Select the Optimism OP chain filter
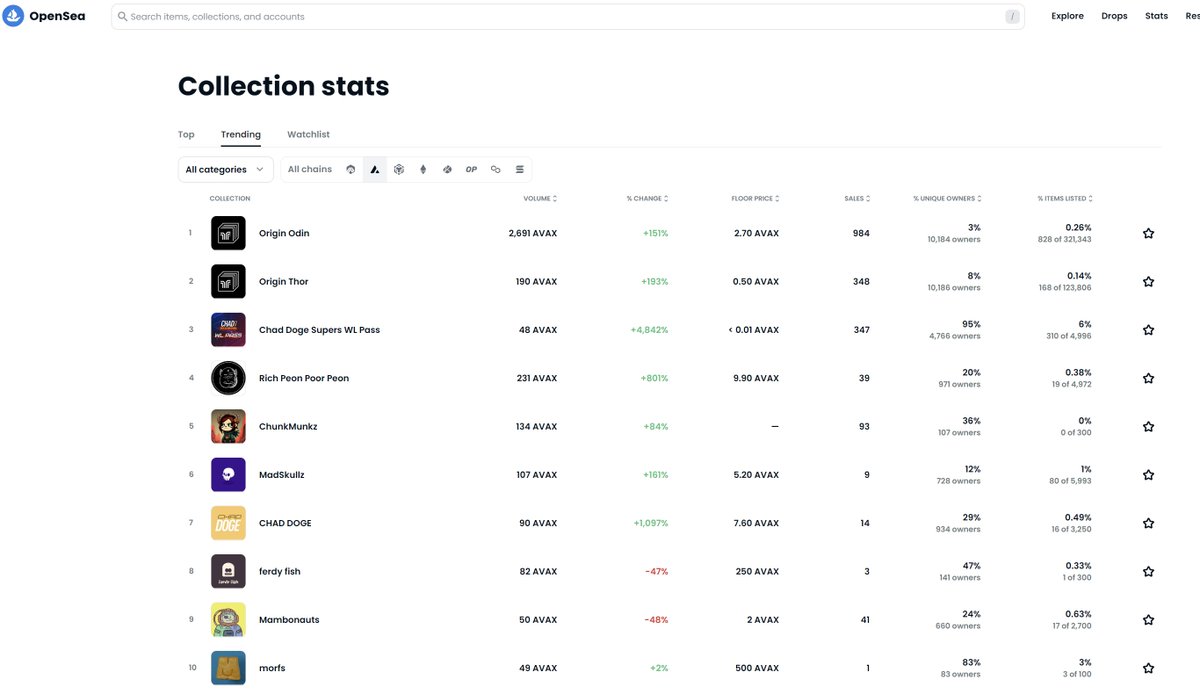This screenshot has height=694, width=1200. tap(471, 170)
